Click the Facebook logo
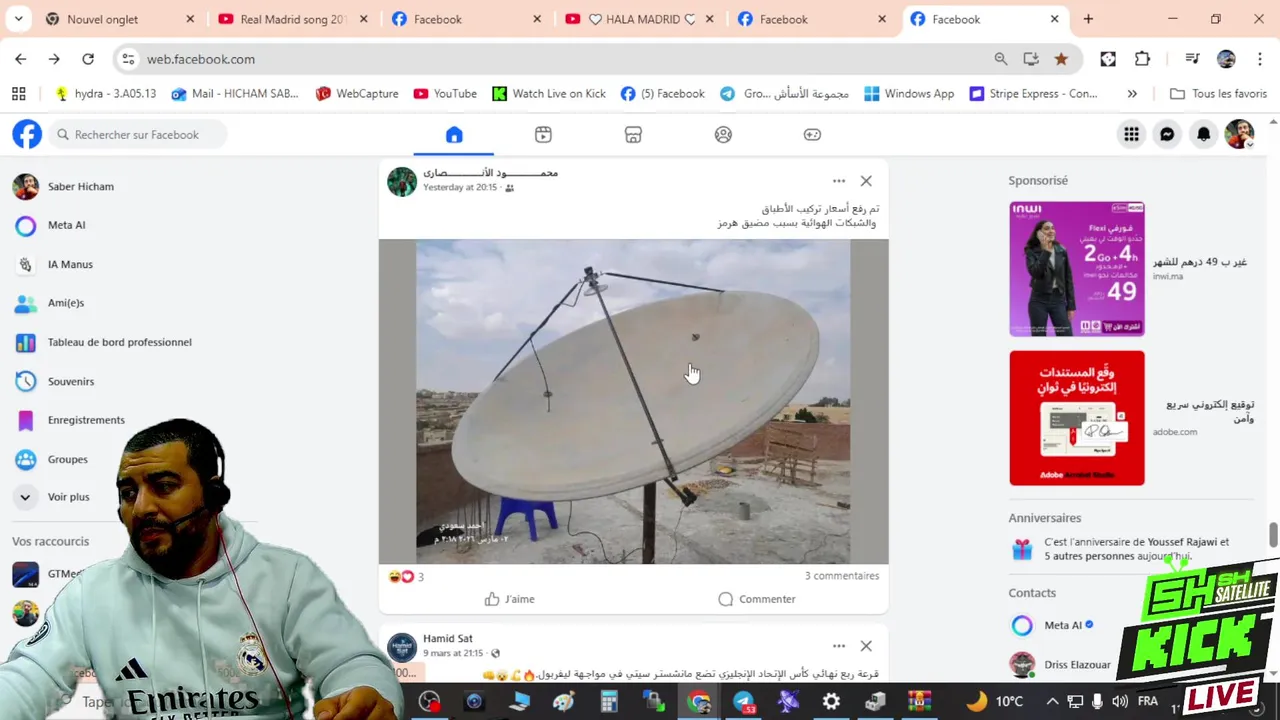Viewport: 1280px width, 720px height. (27, 134)
